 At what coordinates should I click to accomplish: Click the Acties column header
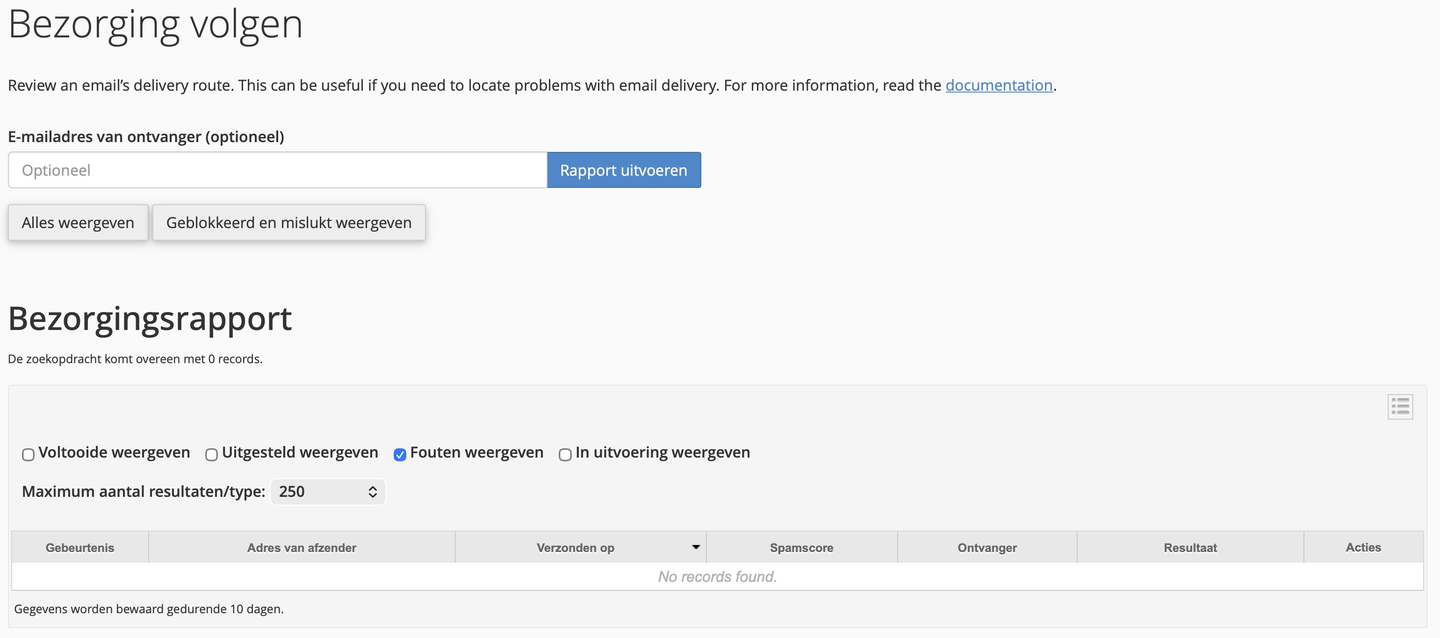pyautogui.click(x=1363, y=547)
